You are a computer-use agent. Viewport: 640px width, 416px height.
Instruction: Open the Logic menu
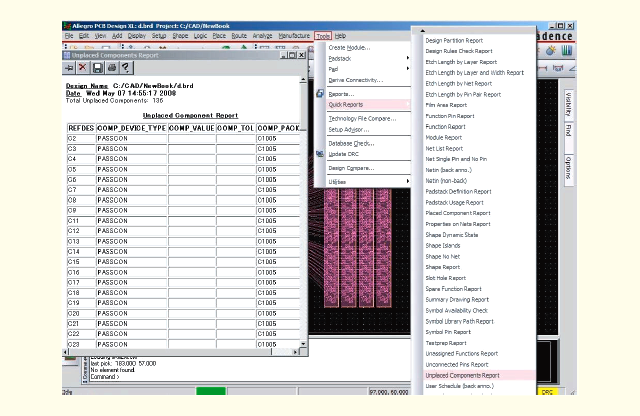[200, 36]
